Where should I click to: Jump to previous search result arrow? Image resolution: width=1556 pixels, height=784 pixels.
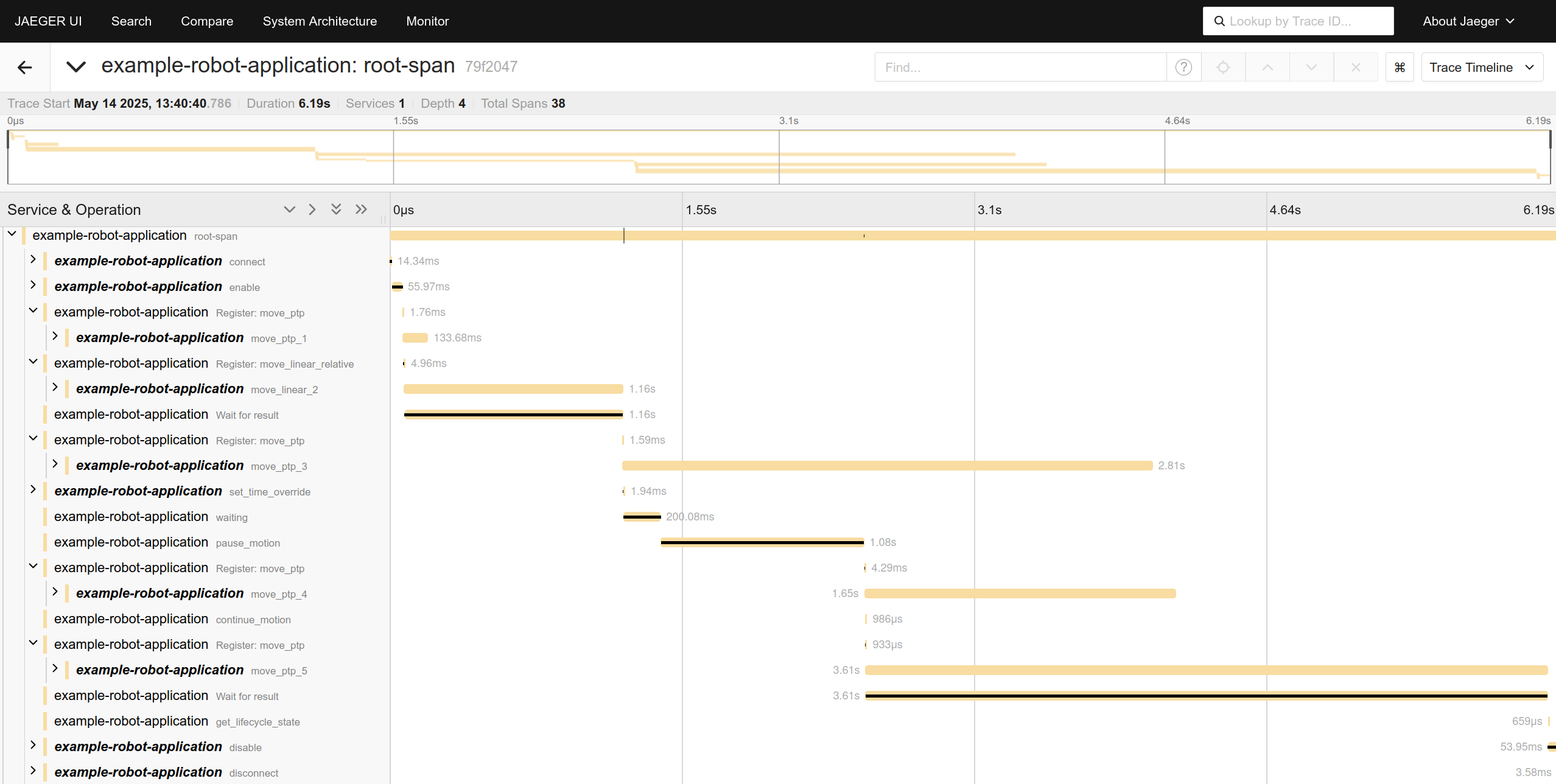coord(1267,67)
